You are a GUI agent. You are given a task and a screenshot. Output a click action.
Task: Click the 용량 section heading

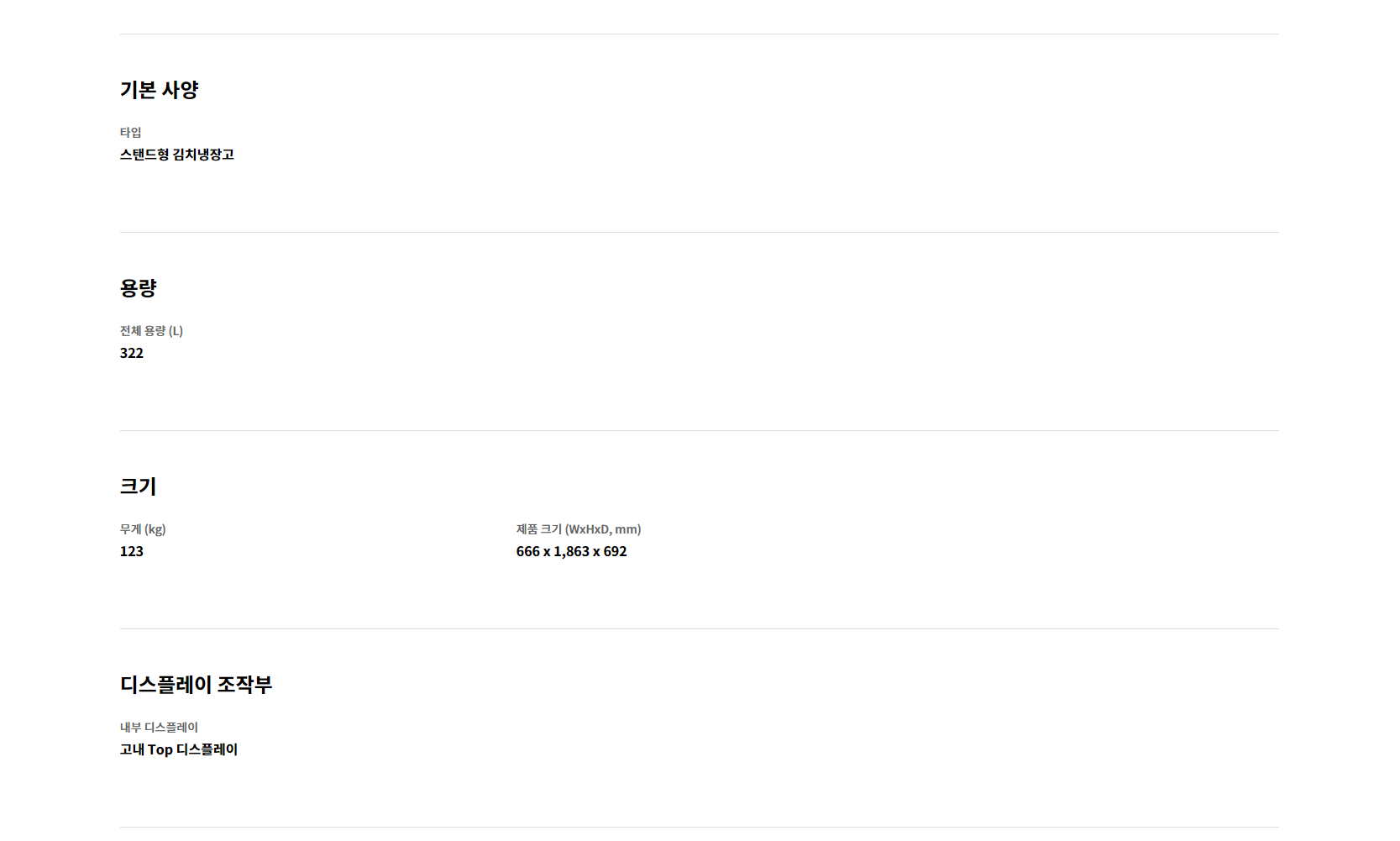(139, 288)
